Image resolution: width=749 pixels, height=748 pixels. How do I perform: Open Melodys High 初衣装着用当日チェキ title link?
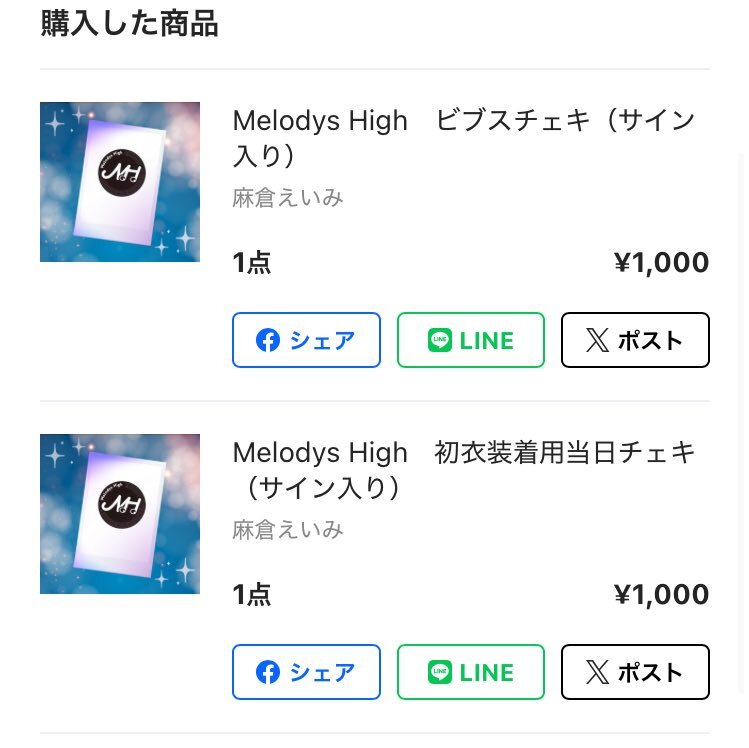click(x=463, y=470)
